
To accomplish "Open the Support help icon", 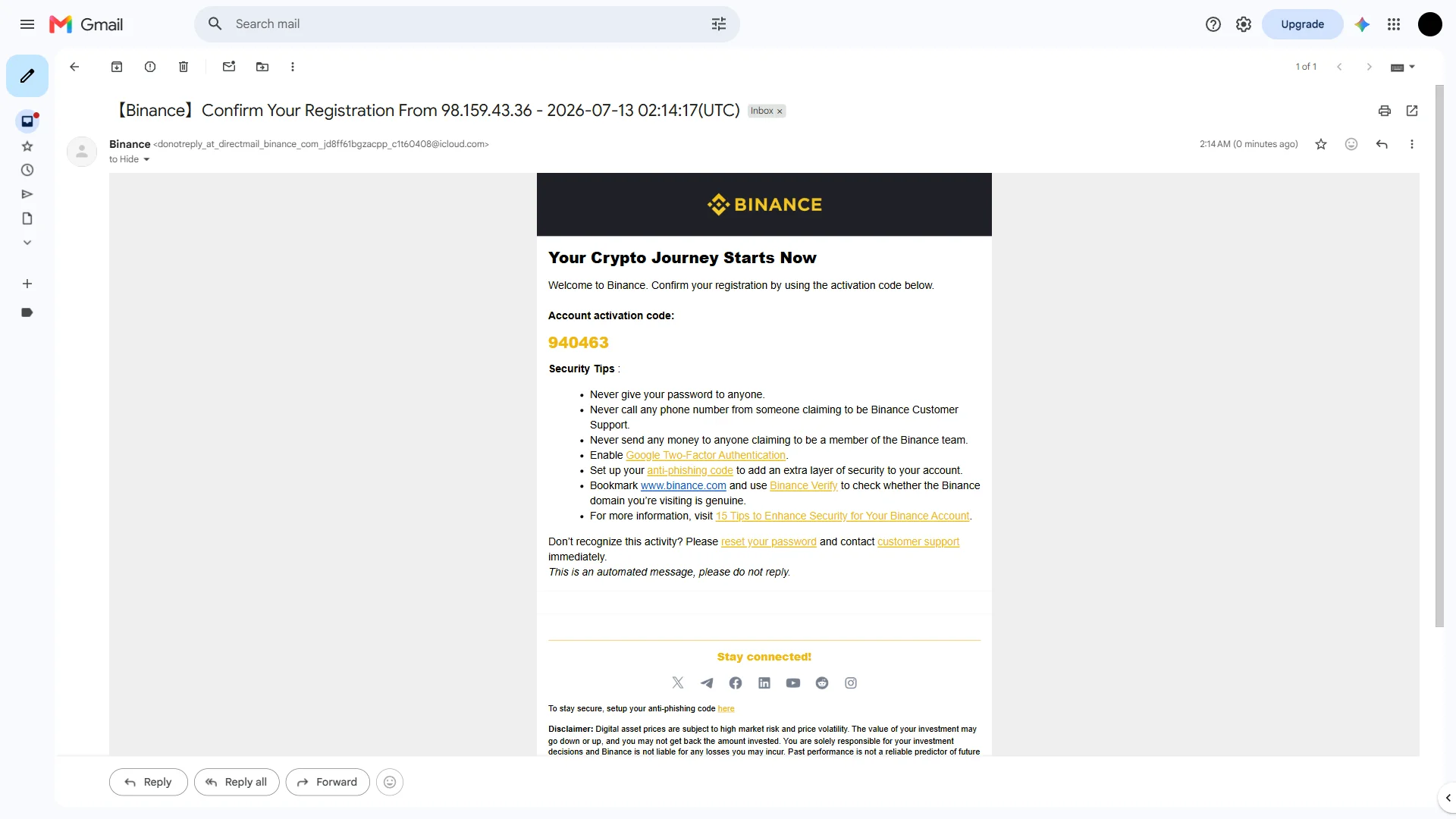I will point(1213,24).
